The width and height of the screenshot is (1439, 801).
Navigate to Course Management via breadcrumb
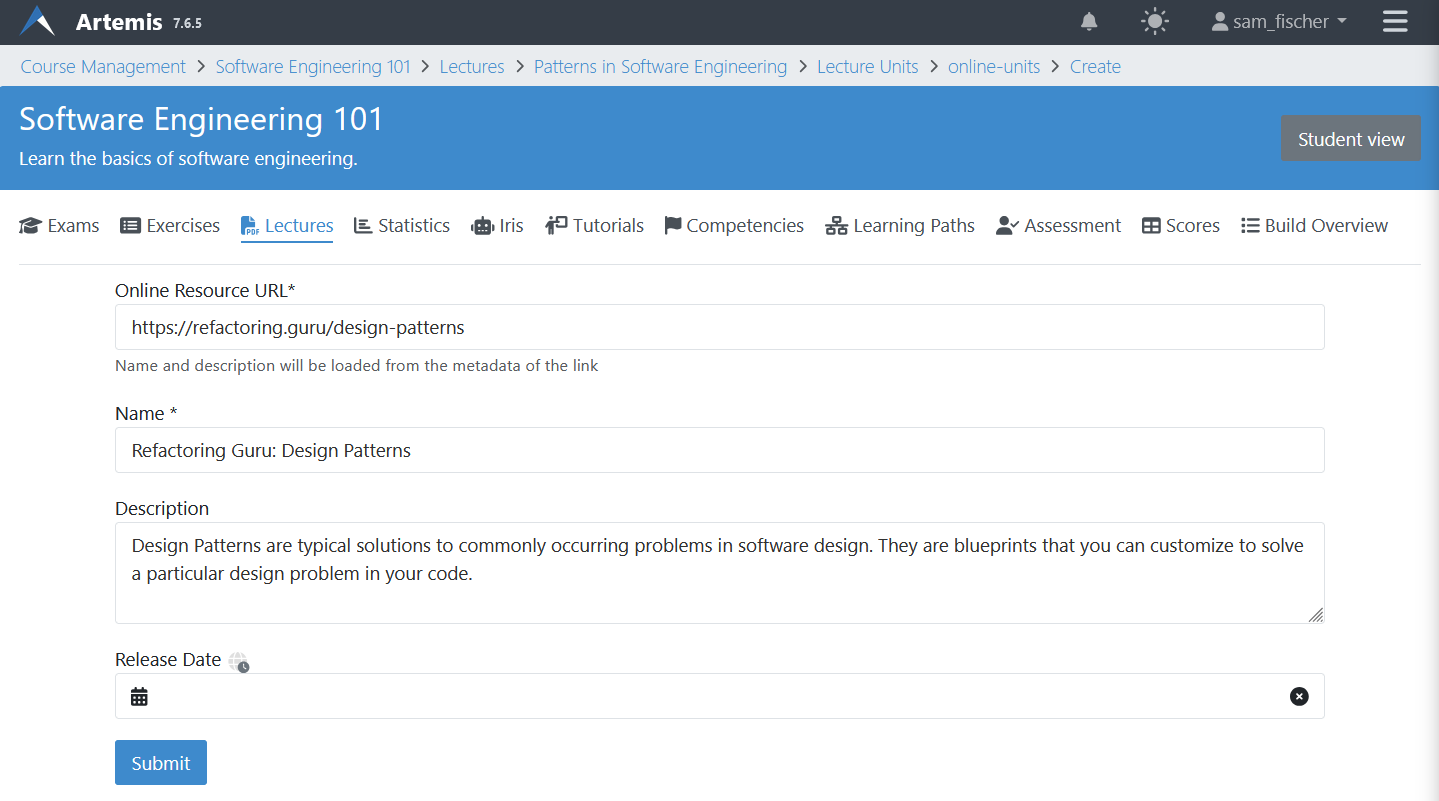(102, 66)
